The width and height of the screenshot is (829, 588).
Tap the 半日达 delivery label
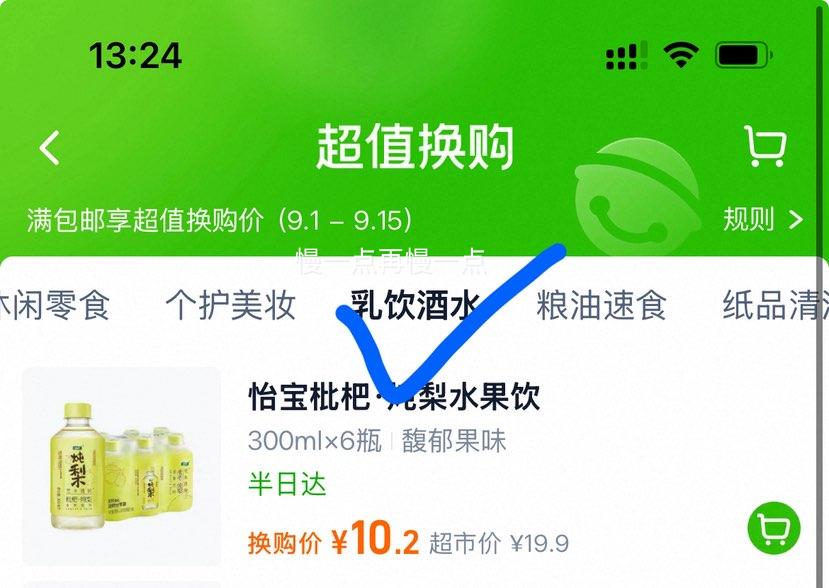pos(287,484)
